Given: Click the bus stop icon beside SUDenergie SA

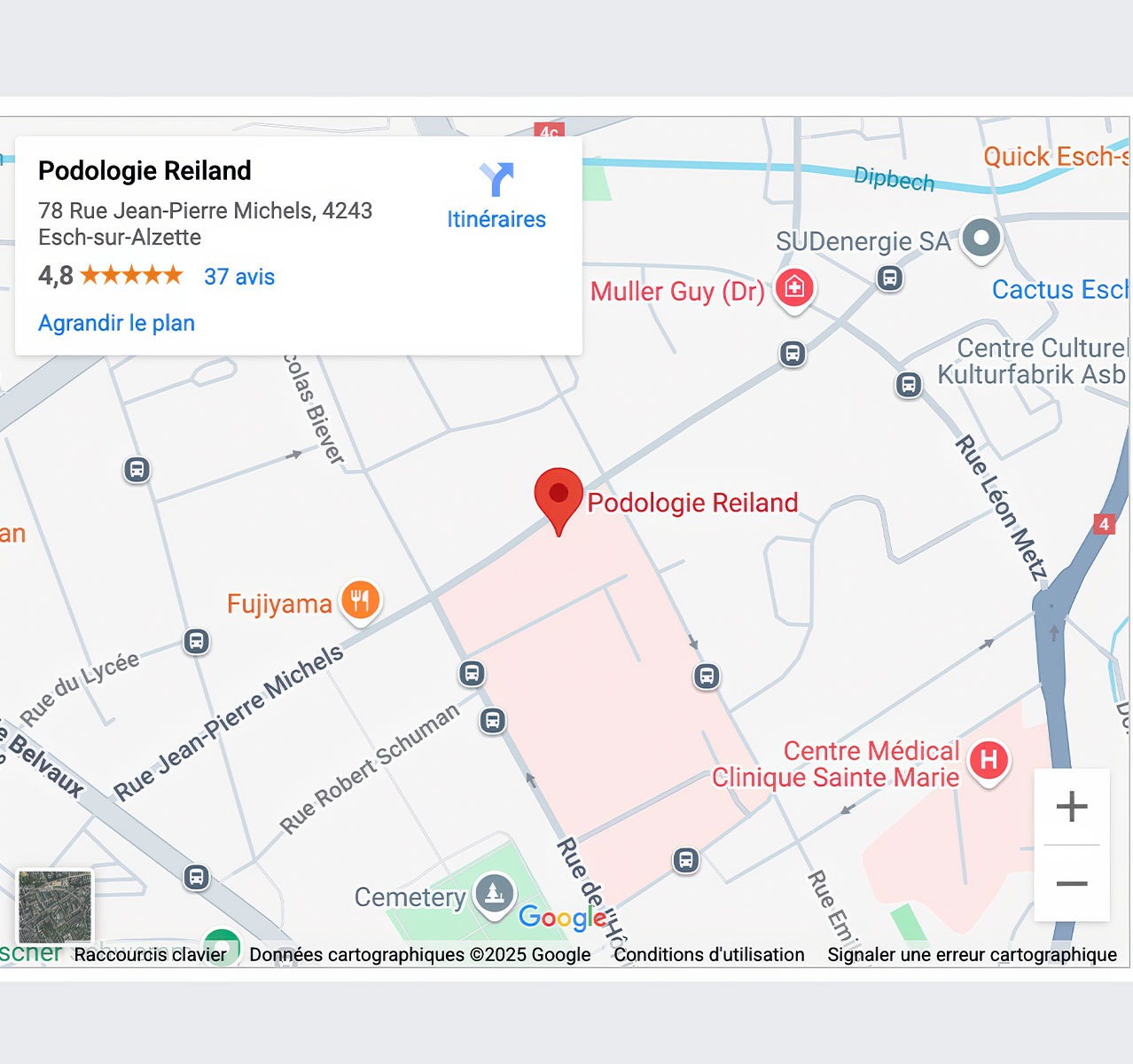Looking at the screenshot, I should 890,278.
